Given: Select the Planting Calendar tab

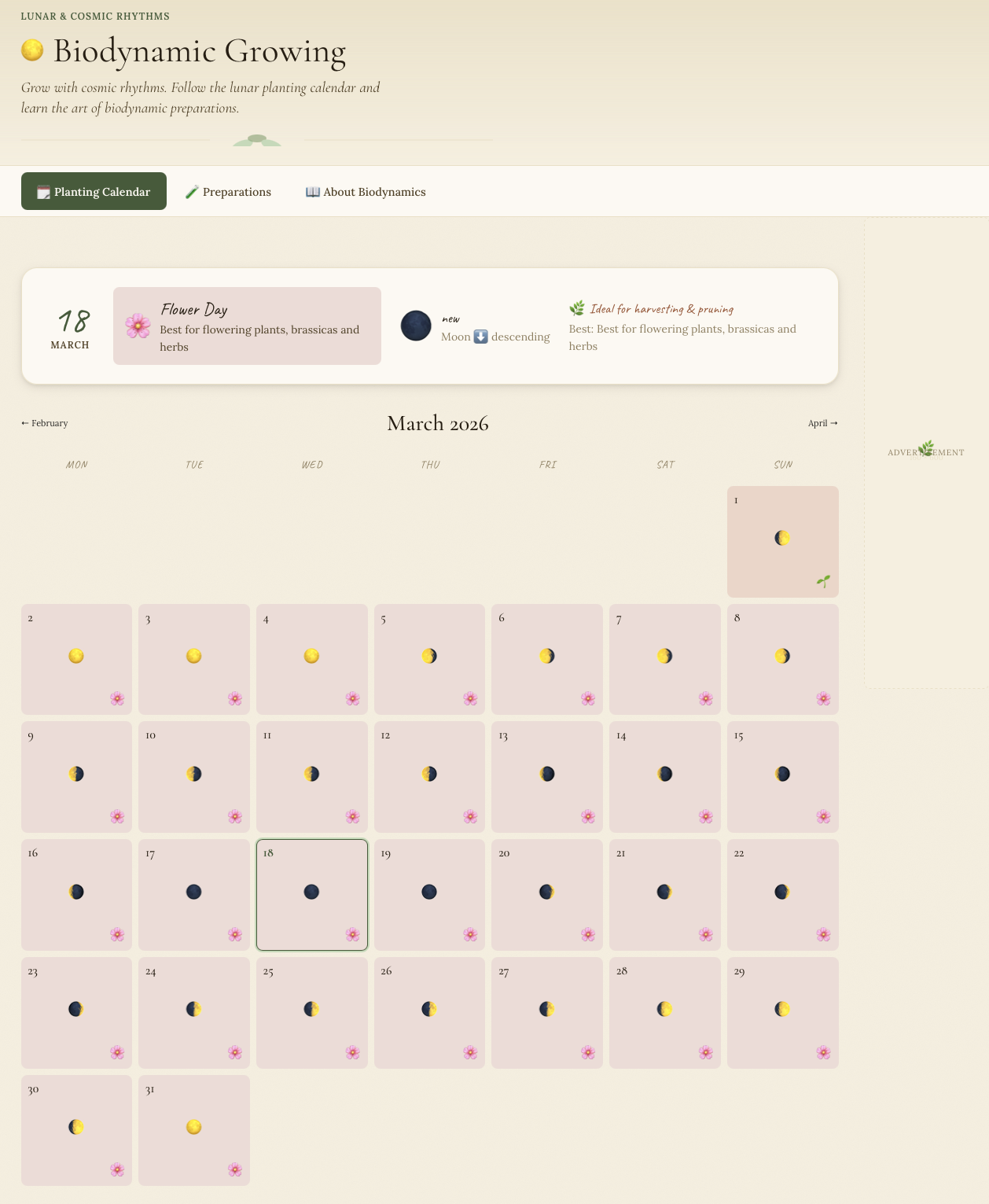Looking at the screenshot, I should 94,191.
